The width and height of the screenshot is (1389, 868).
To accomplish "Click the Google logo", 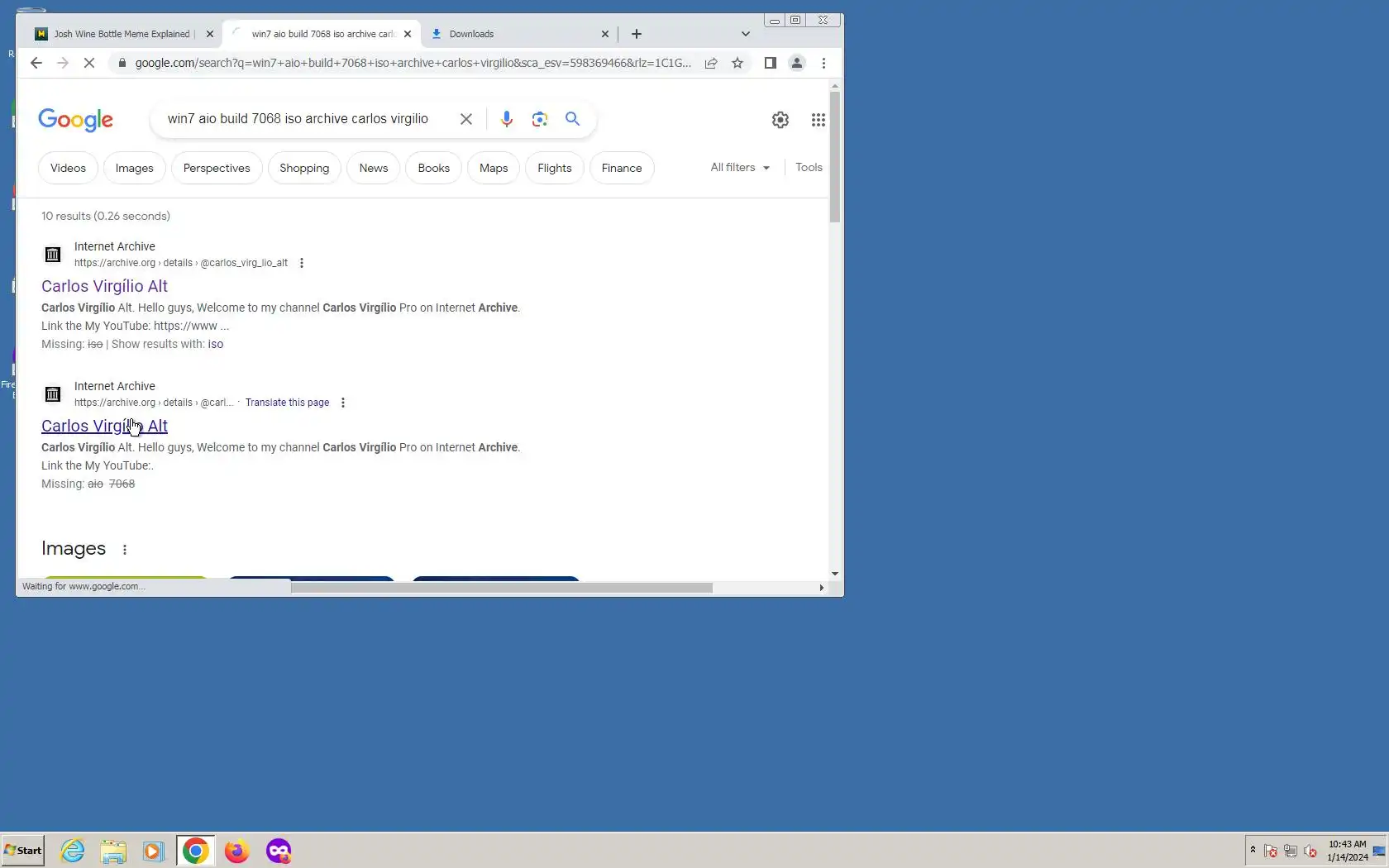I will (75, 121).
